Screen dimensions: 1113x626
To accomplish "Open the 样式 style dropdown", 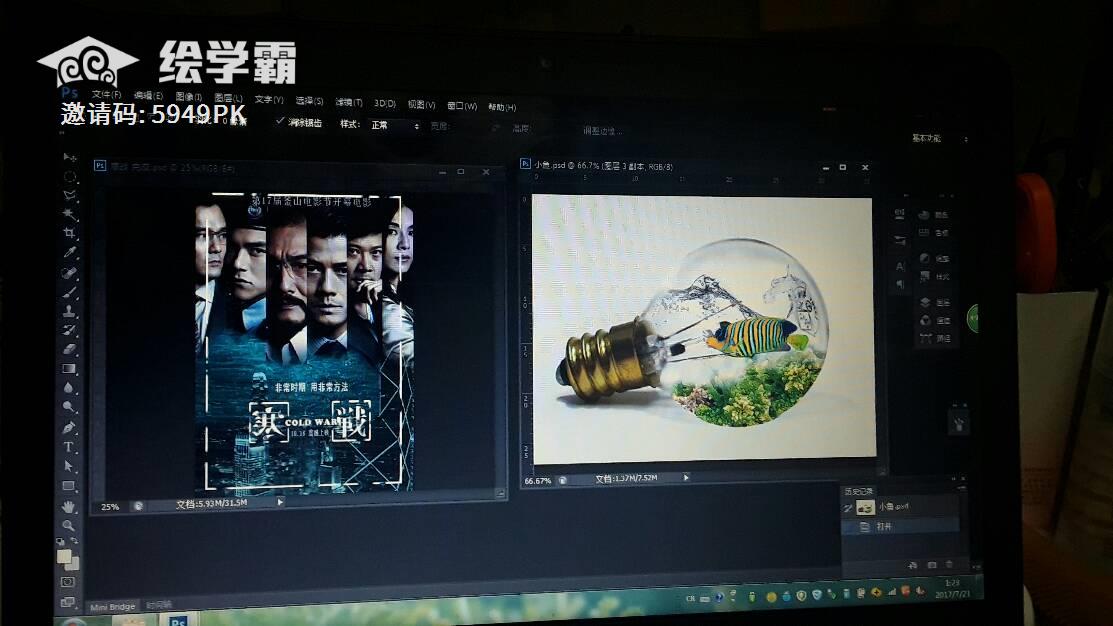I will [x=395, y=126].
